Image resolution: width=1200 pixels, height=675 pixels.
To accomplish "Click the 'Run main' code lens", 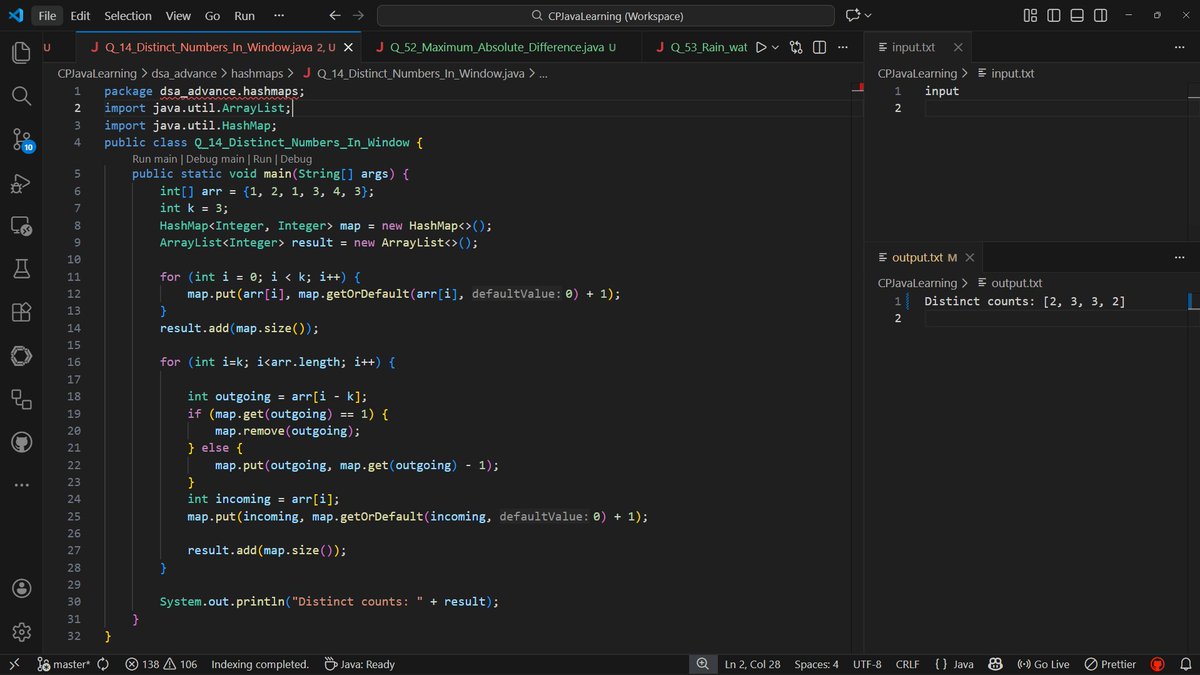I will pyautogui.click(x=155, y=159).
